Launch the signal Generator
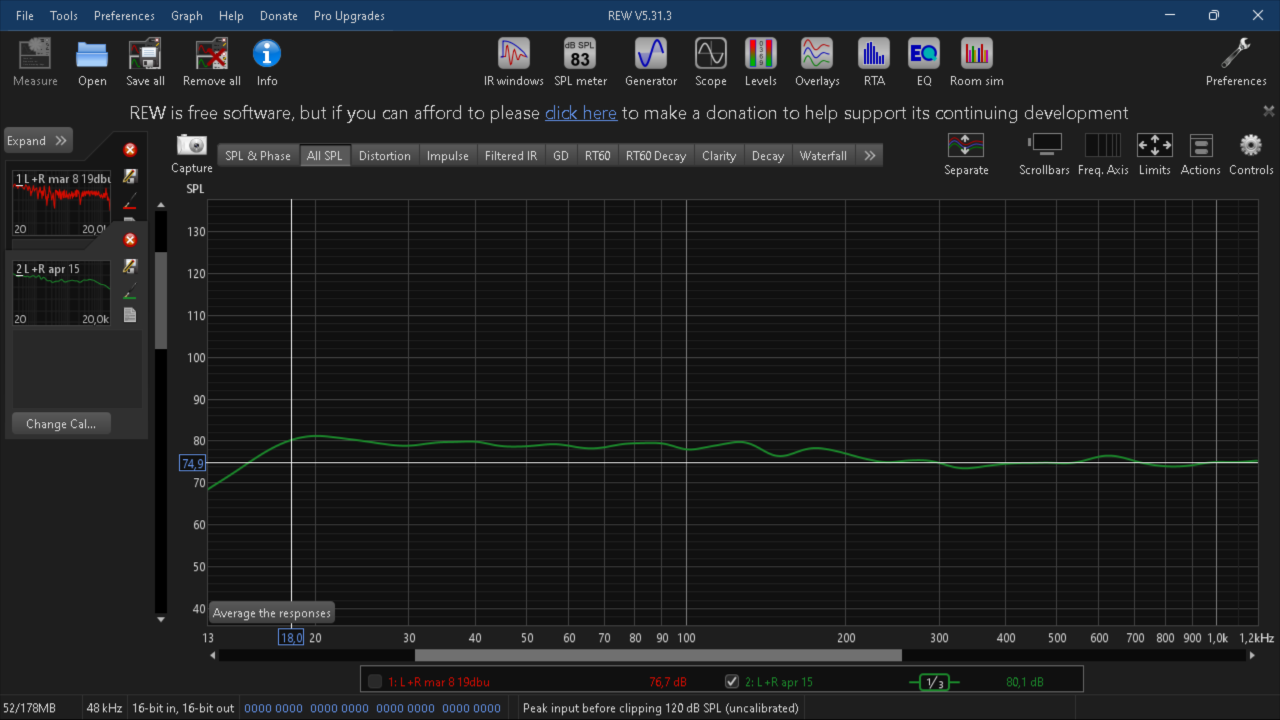The height and width of the screenshot is (720, 1280). (x=651, y=62)
